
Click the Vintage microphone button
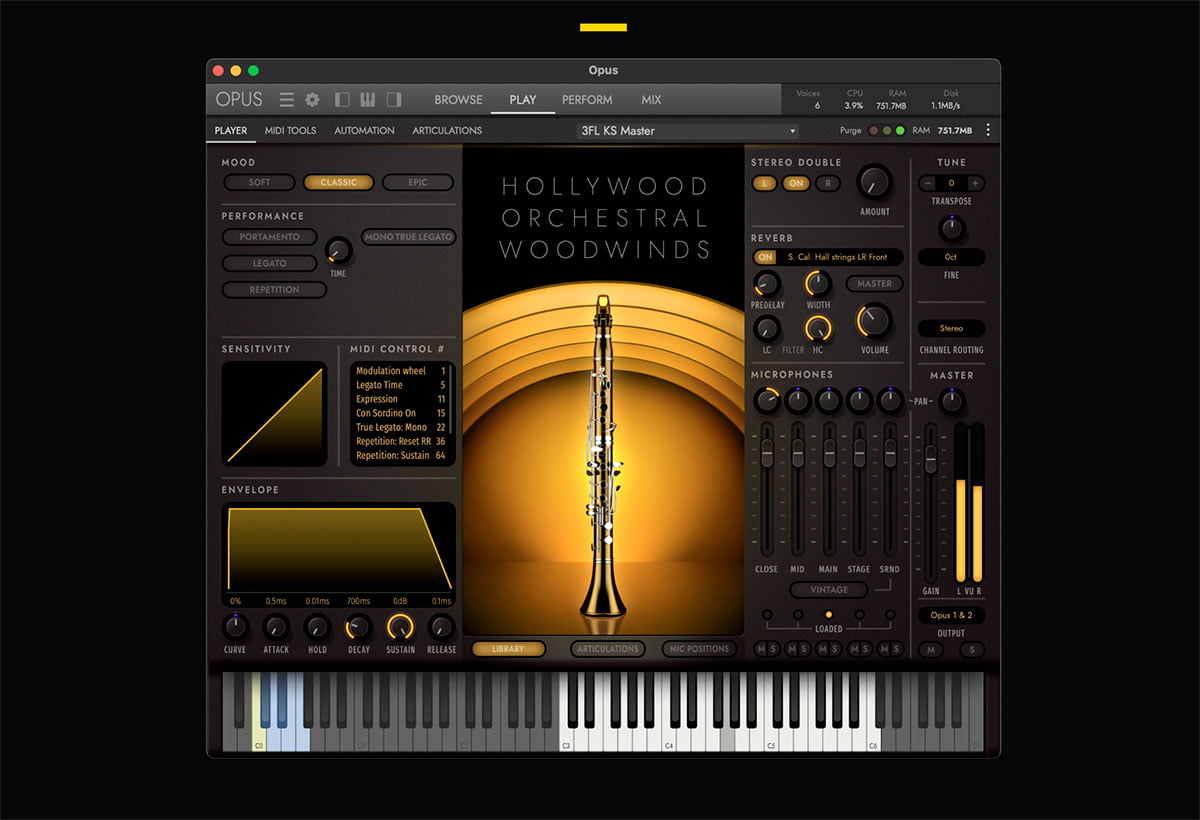coord(829,590)
